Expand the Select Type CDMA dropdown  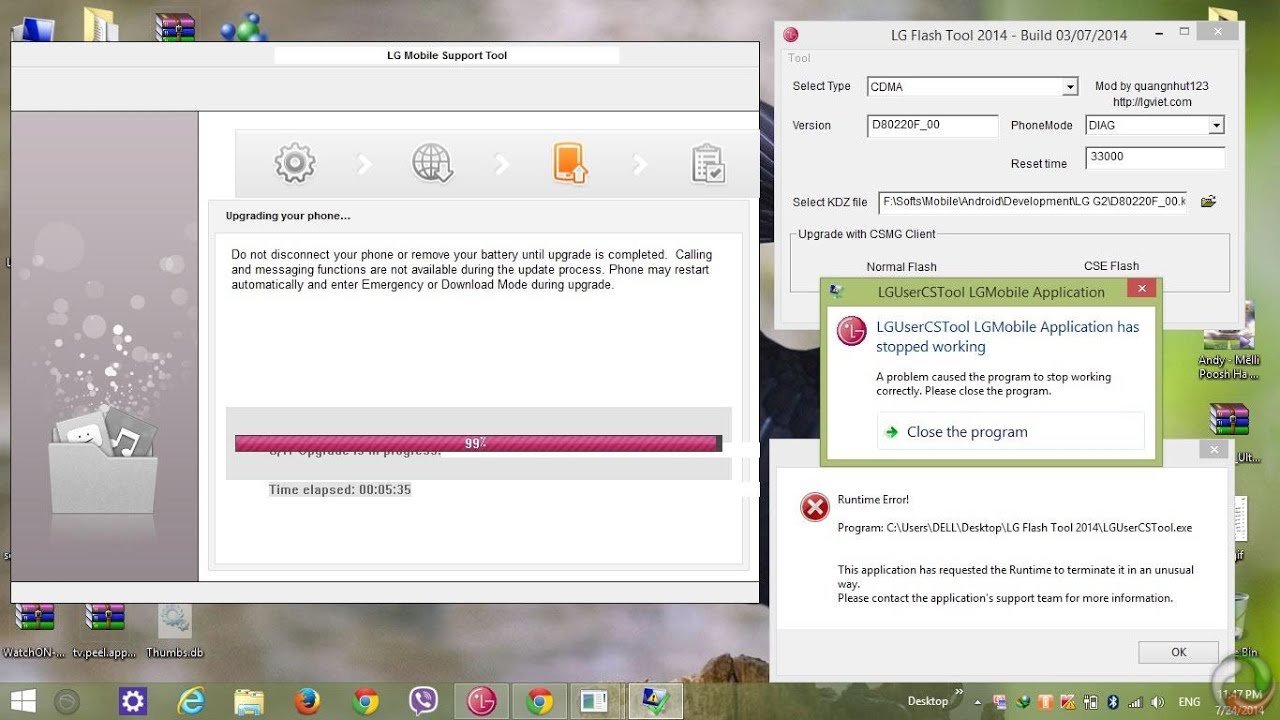pos(1070,87)
